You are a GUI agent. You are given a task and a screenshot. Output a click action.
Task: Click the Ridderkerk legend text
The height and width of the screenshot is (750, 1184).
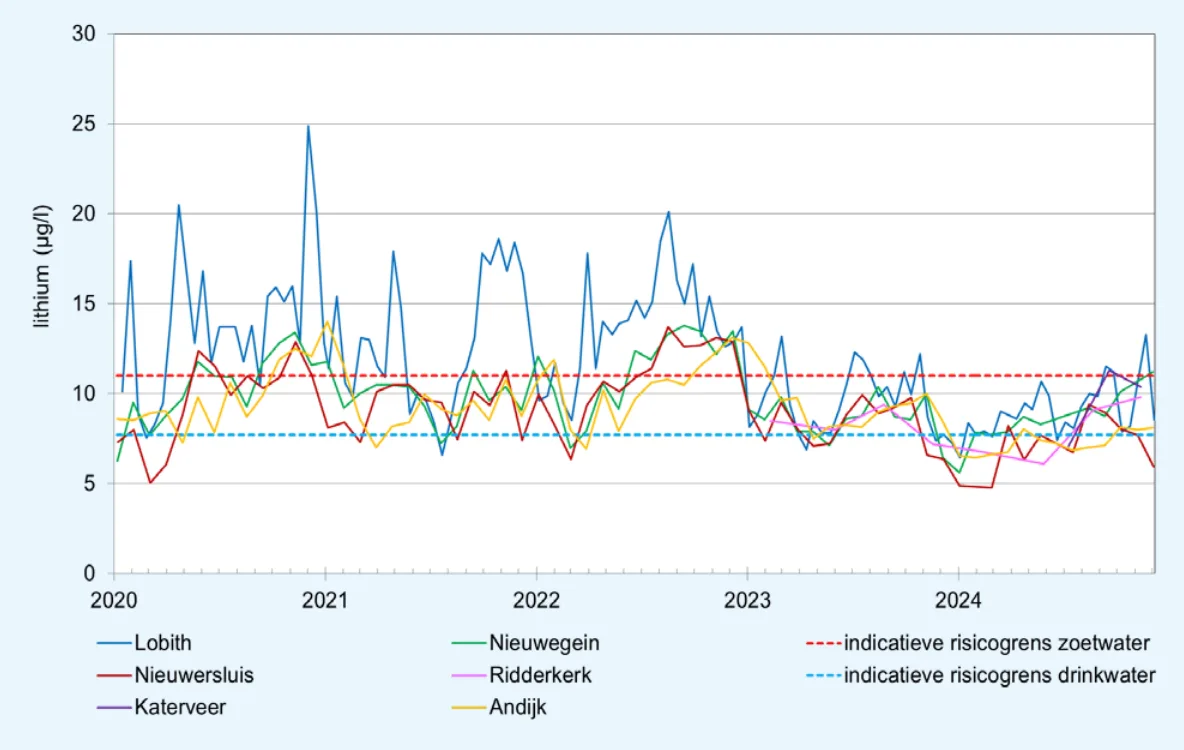point(541,675)
